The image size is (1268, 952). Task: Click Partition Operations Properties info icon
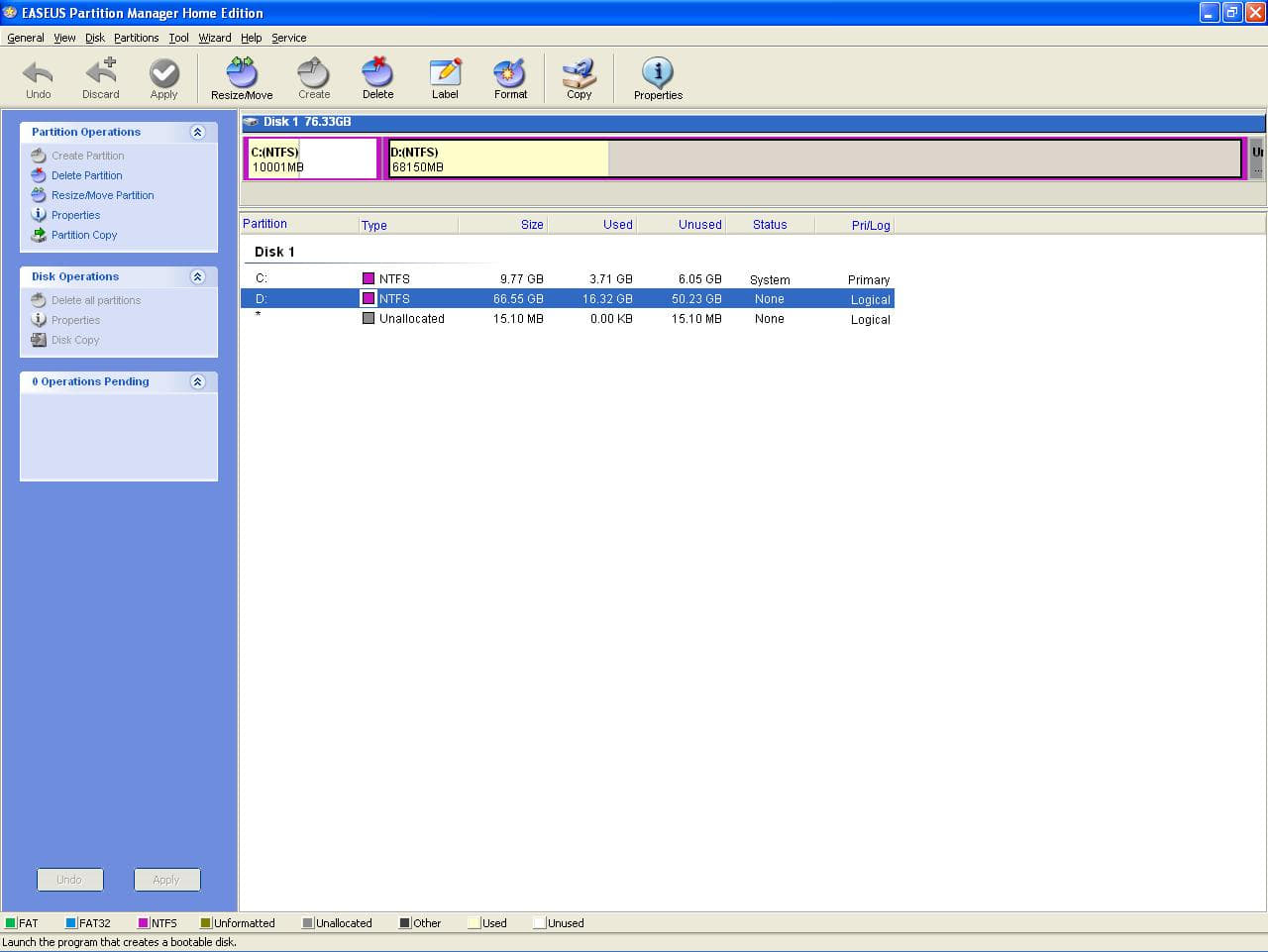39,215
